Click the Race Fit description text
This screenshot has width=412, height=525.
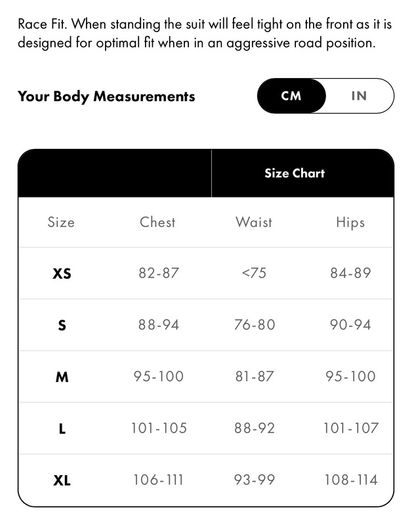[x=204, y=33]
